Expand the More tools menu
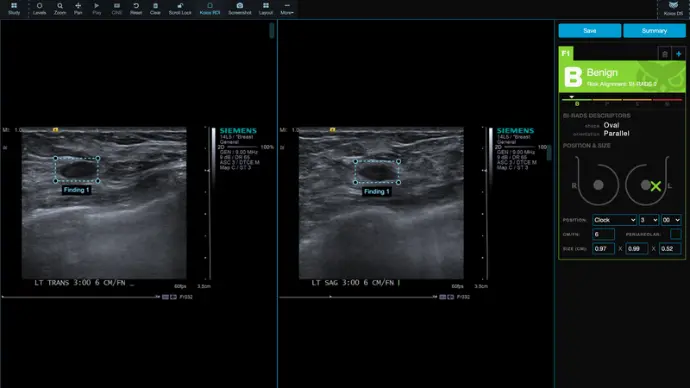 click(x=287, y=8)
